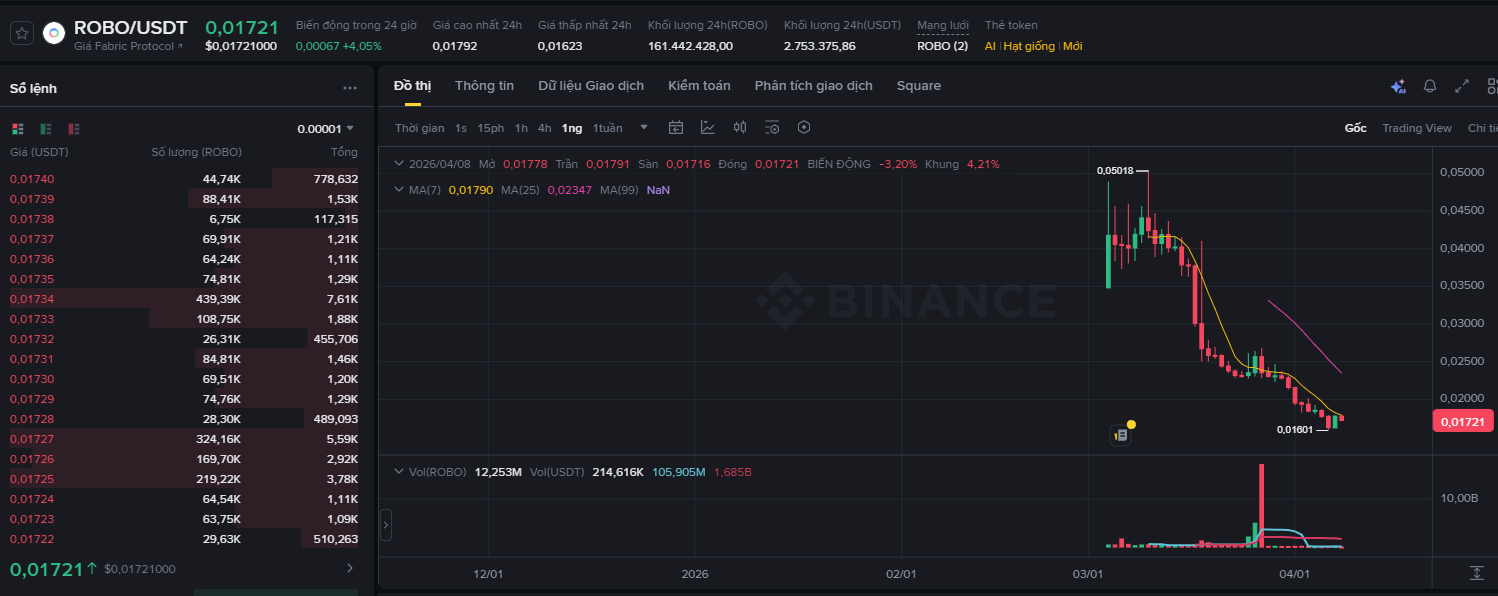Image resolution: width=1498 pixels, height=596 pixels.
Task: Open the 0.00001 price precision dropdown
Action: [325, 129]
